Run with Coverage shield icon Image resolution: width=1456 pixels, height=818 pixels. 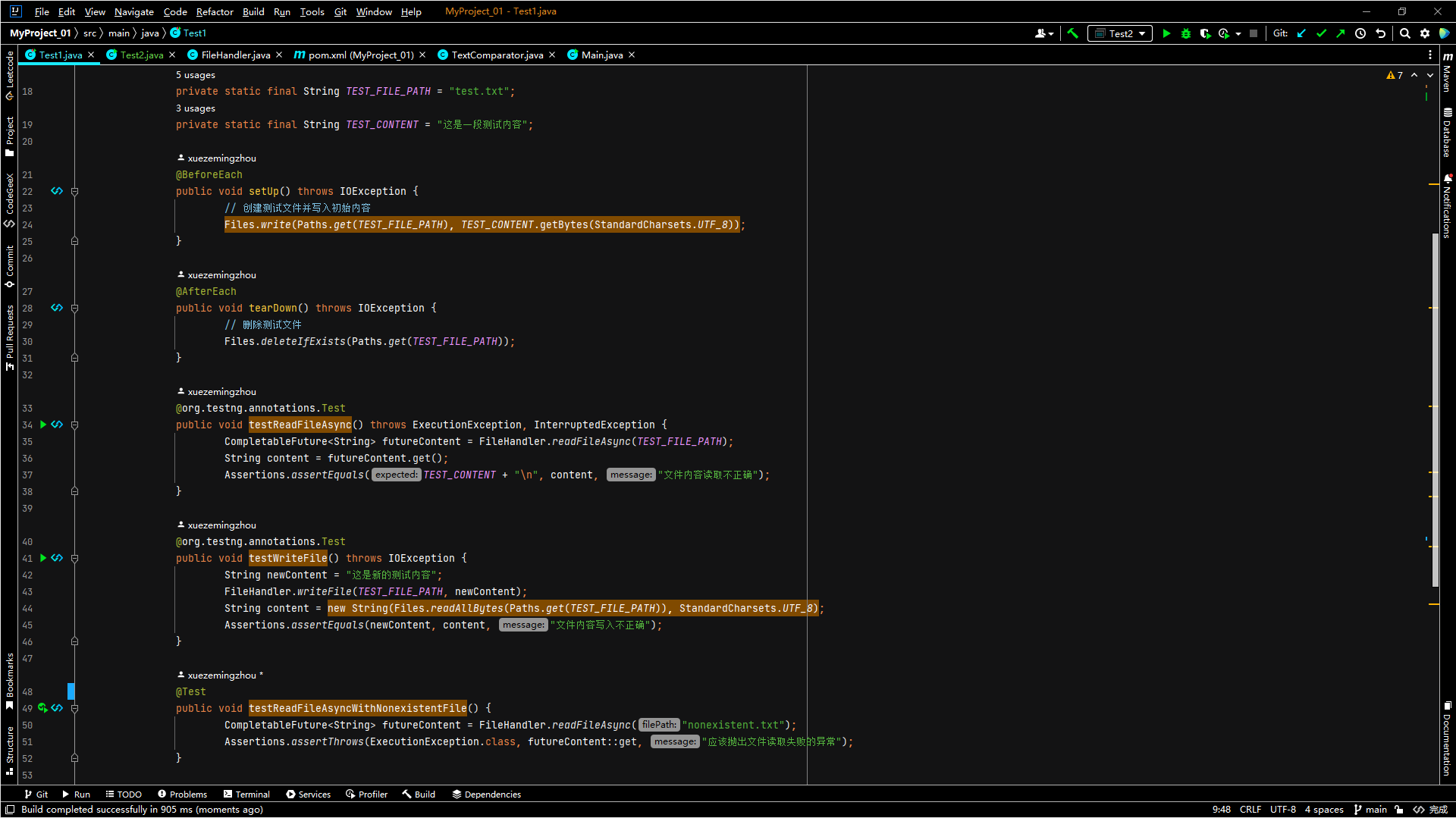pos(1205,33)
